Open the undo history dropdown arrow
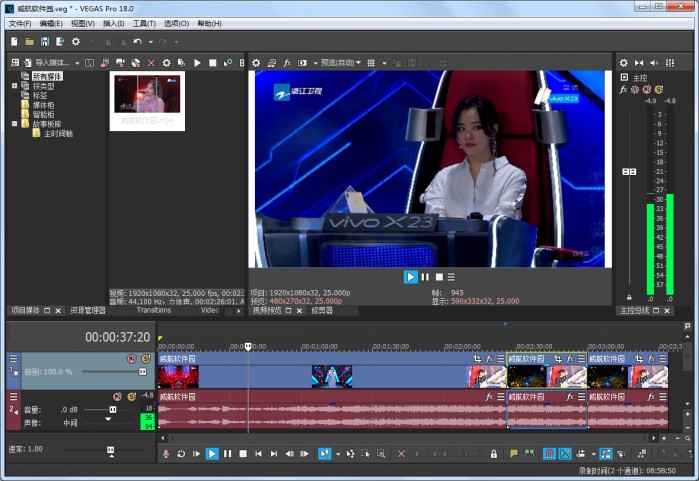The height and width of the screenshot is (481, 699). coord(151,42)
